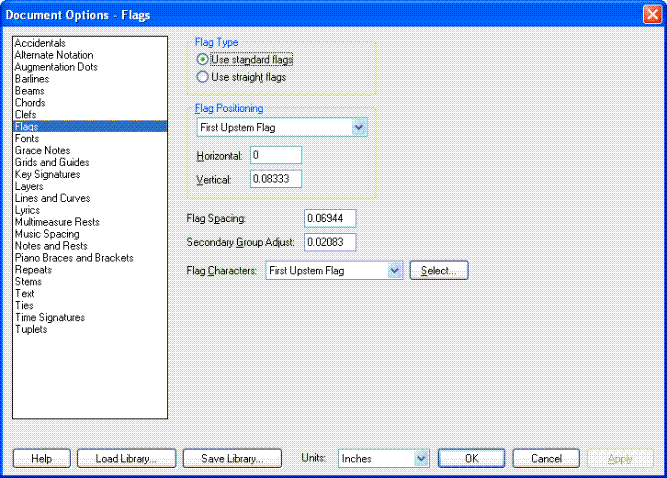Image resolution: width=667 pixels, height=478 pixels.
Task: Expand the Flag Characters dropdown
Action: pos(394,271)
